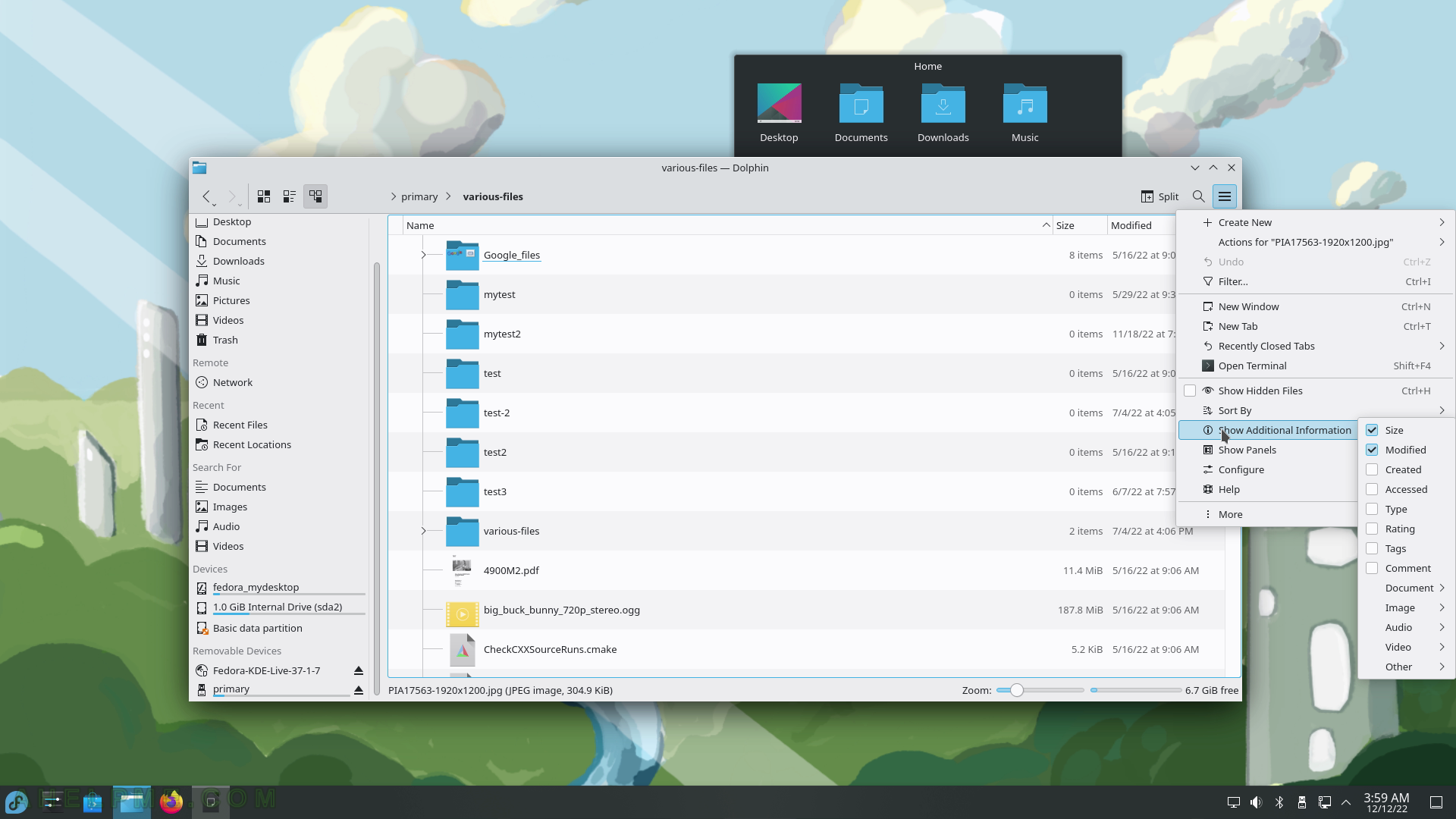The height and width of the screenshot is (819, 1456).
Task: Click the Places panel scrollbar
Action: click(x=377, y=478)
